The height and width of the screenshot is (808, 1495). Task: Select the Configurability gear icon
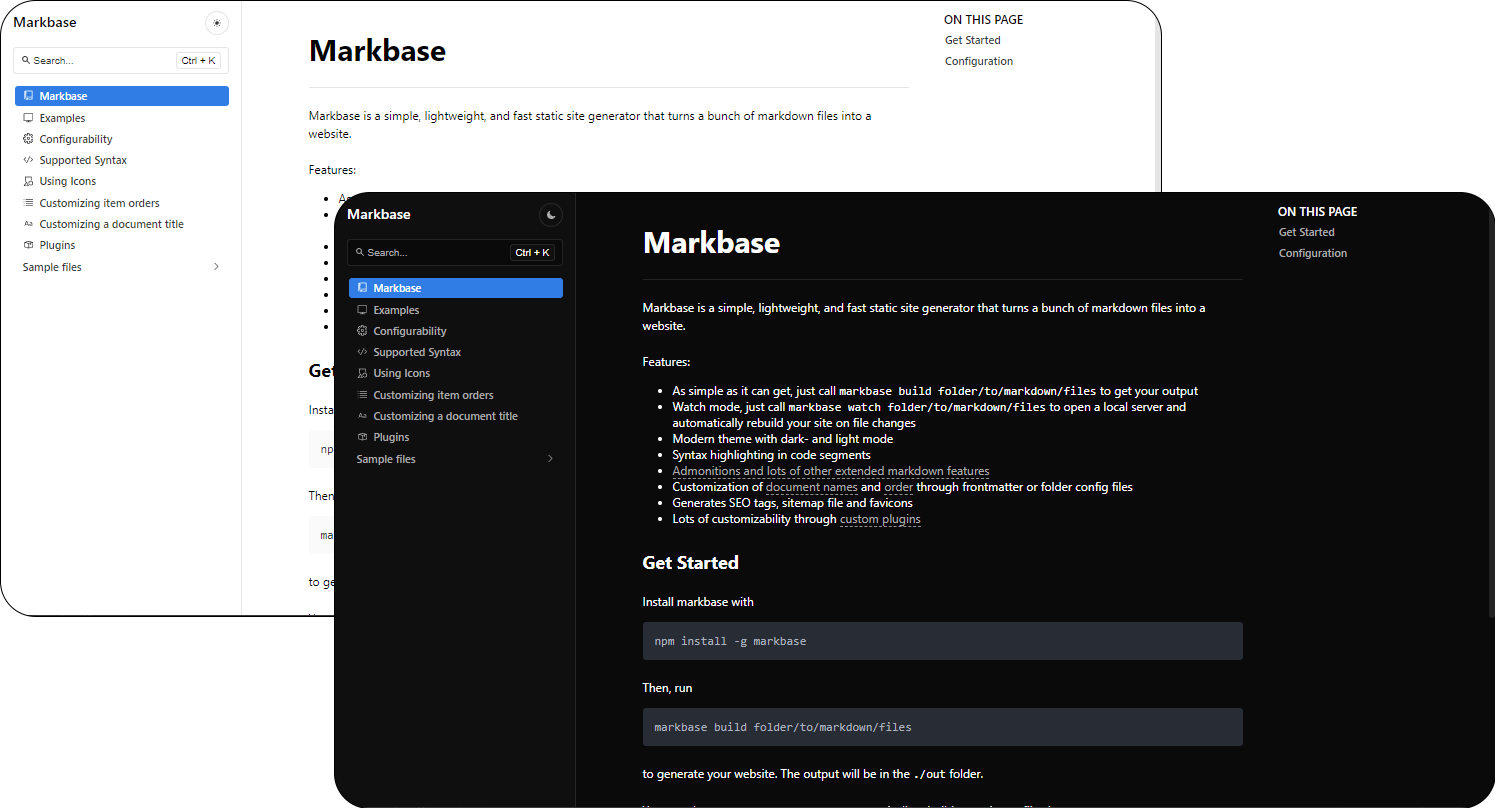click(362, 330)
